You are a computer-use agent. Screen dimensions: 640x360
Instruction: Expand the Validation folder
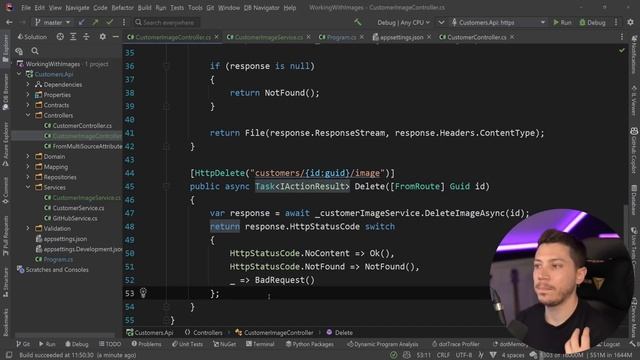pos(28,229)
